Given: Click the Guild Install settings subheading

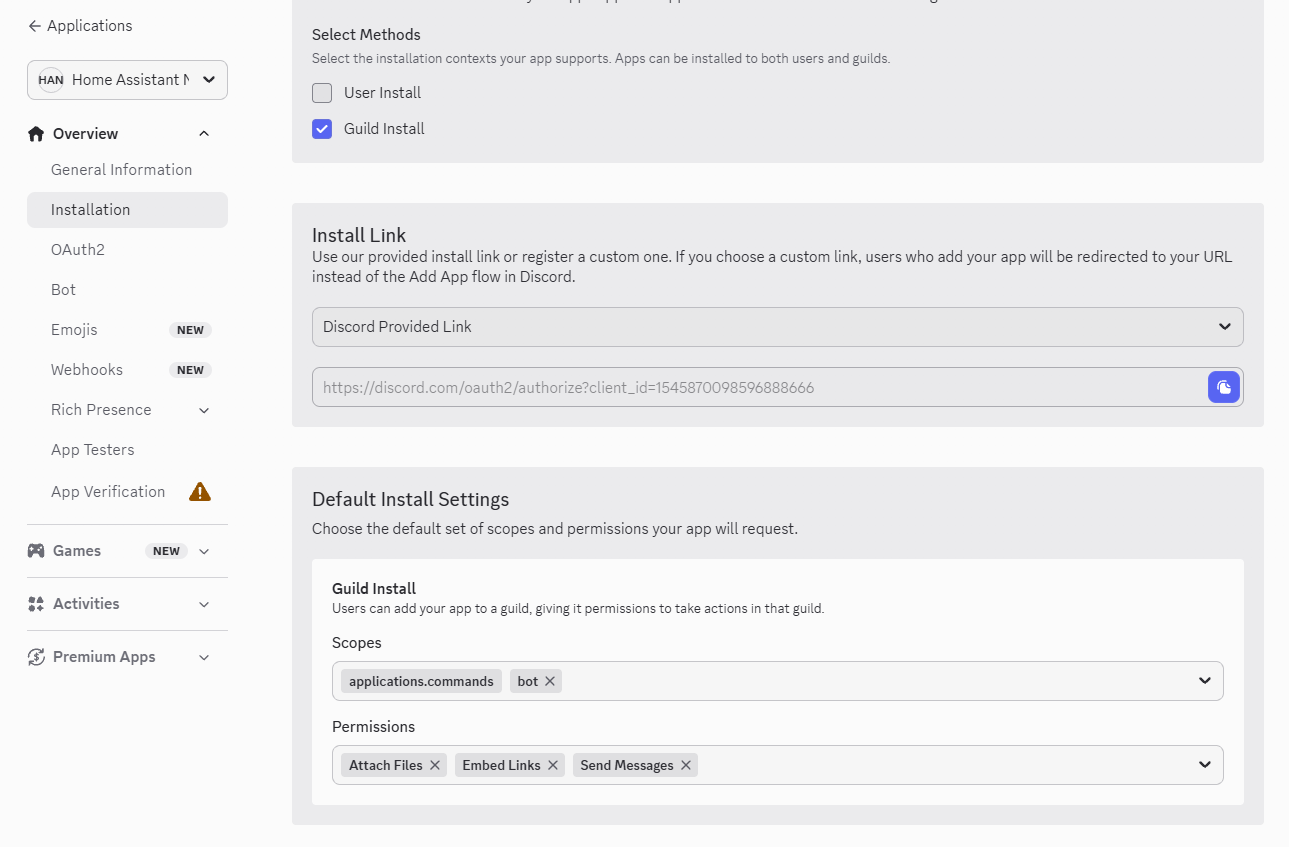Looking at the screenshot, I should pyautogui.click(x=374, y=589).
